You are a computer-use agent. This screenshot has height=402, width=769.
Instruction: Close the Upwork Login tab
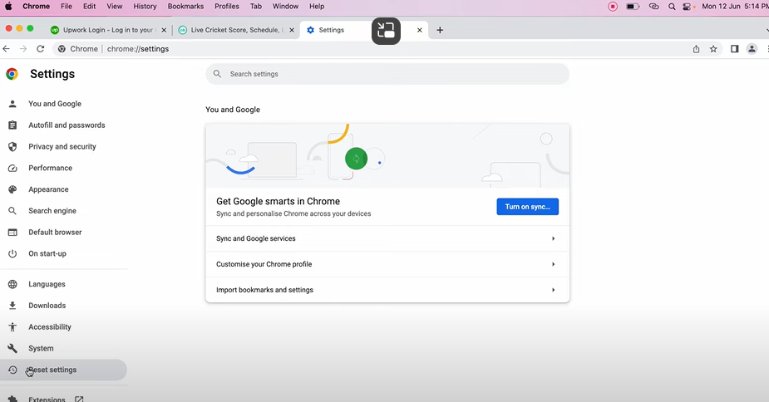[164, 30]
